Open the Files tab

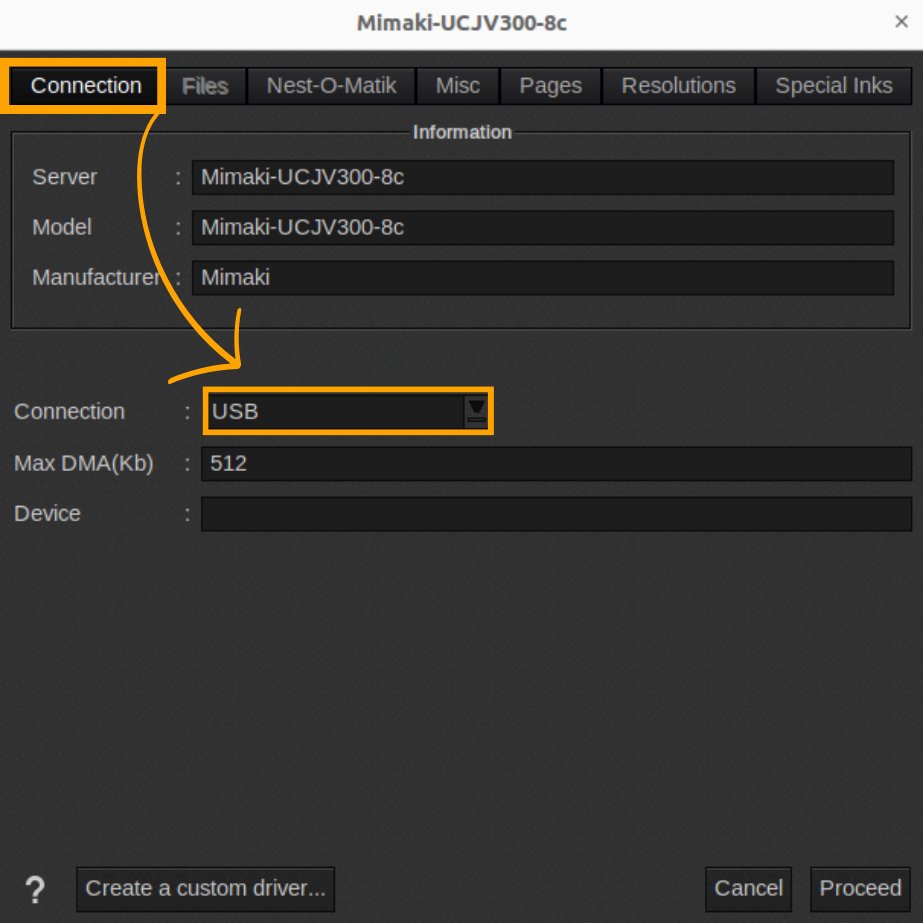click(x=205, y=86)
